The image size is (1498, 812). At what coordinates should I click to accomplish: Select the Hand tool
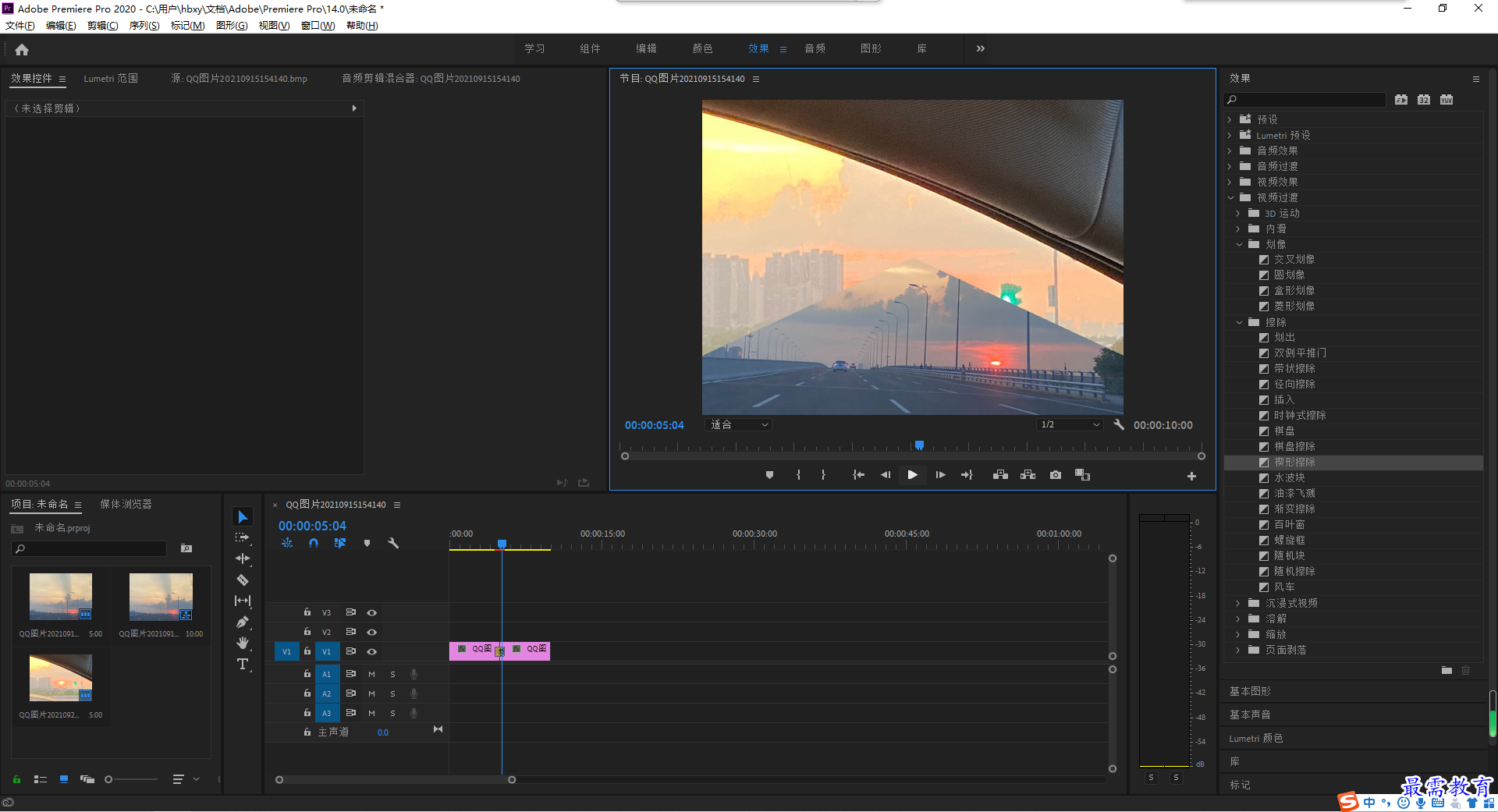[x=243, y=643]
